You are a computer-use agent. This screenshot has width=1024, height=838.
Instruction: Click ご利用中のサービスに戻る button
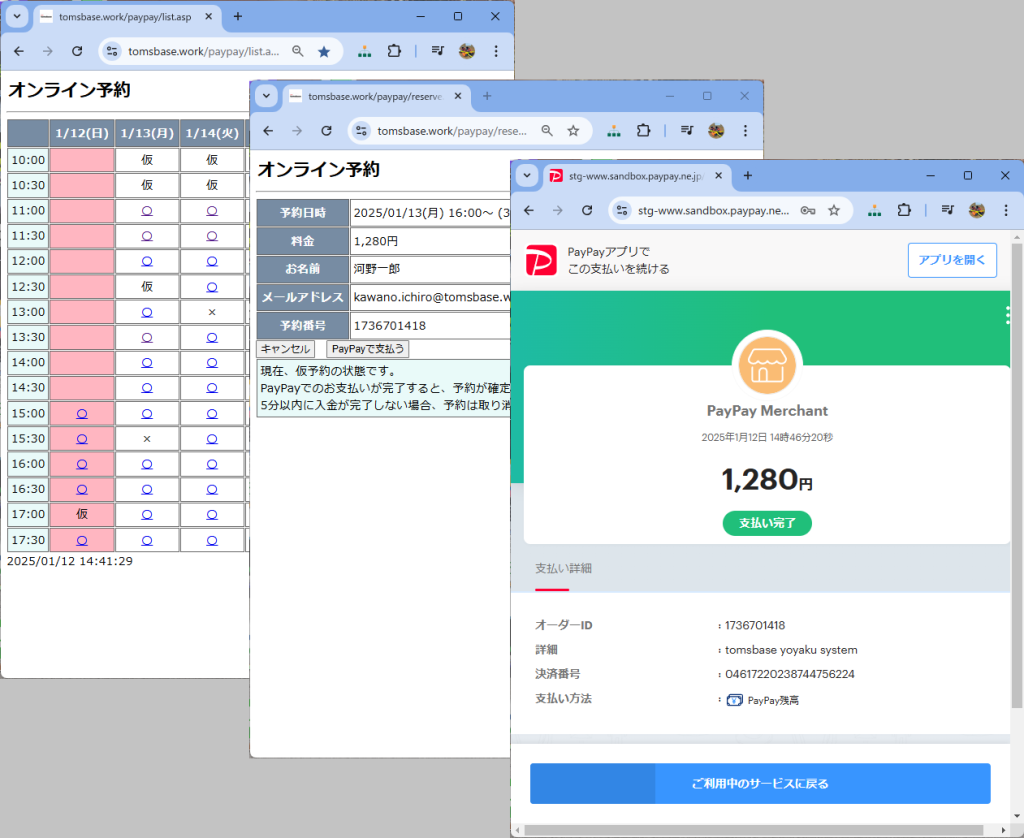click(760, 783)
